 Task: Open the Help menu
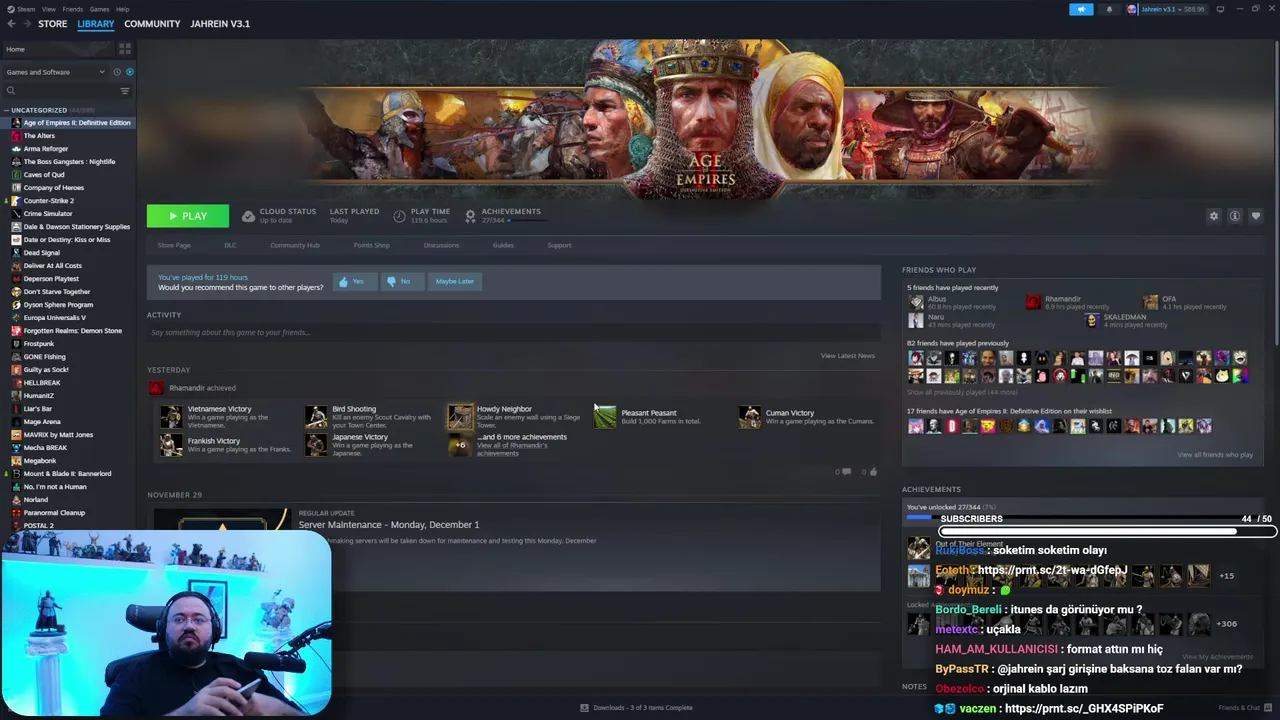[122, 9]
